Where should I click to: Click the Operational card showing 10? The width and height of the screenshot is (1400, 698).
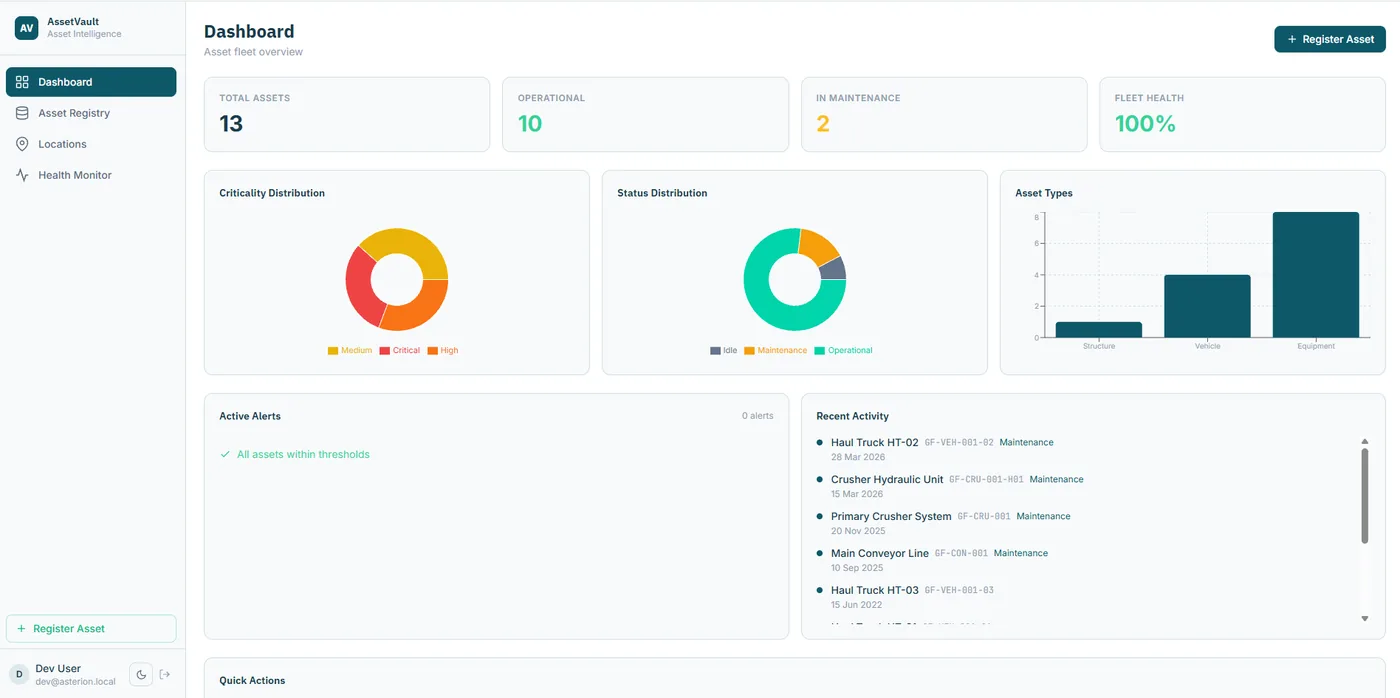tap(645, 115)
